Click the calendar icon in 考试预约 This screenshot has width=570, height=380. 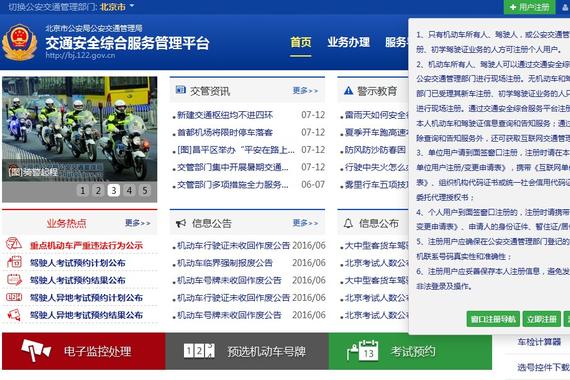click(363, 351)
